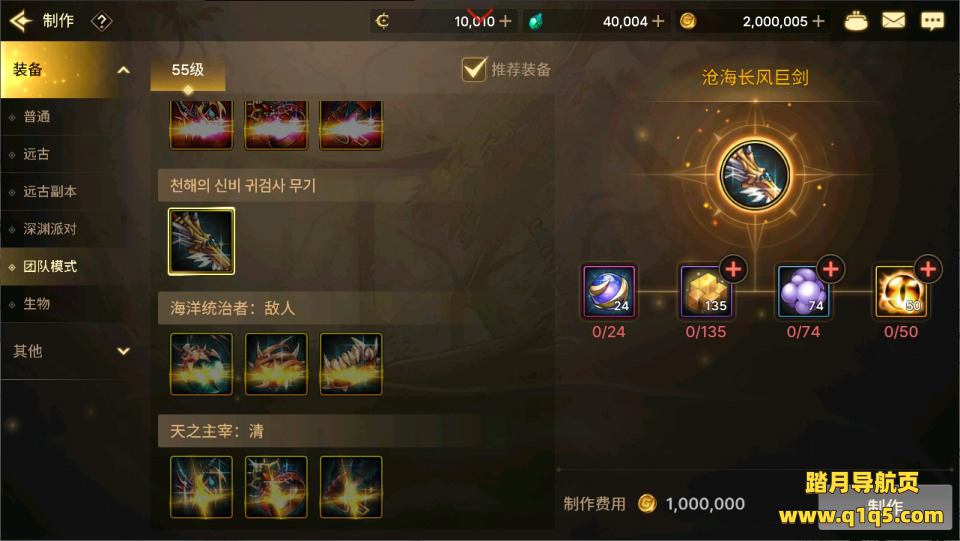Add green gems with plus button
Image resolution: width=960 pixels, height=541 pixels.
coord(658,21)
